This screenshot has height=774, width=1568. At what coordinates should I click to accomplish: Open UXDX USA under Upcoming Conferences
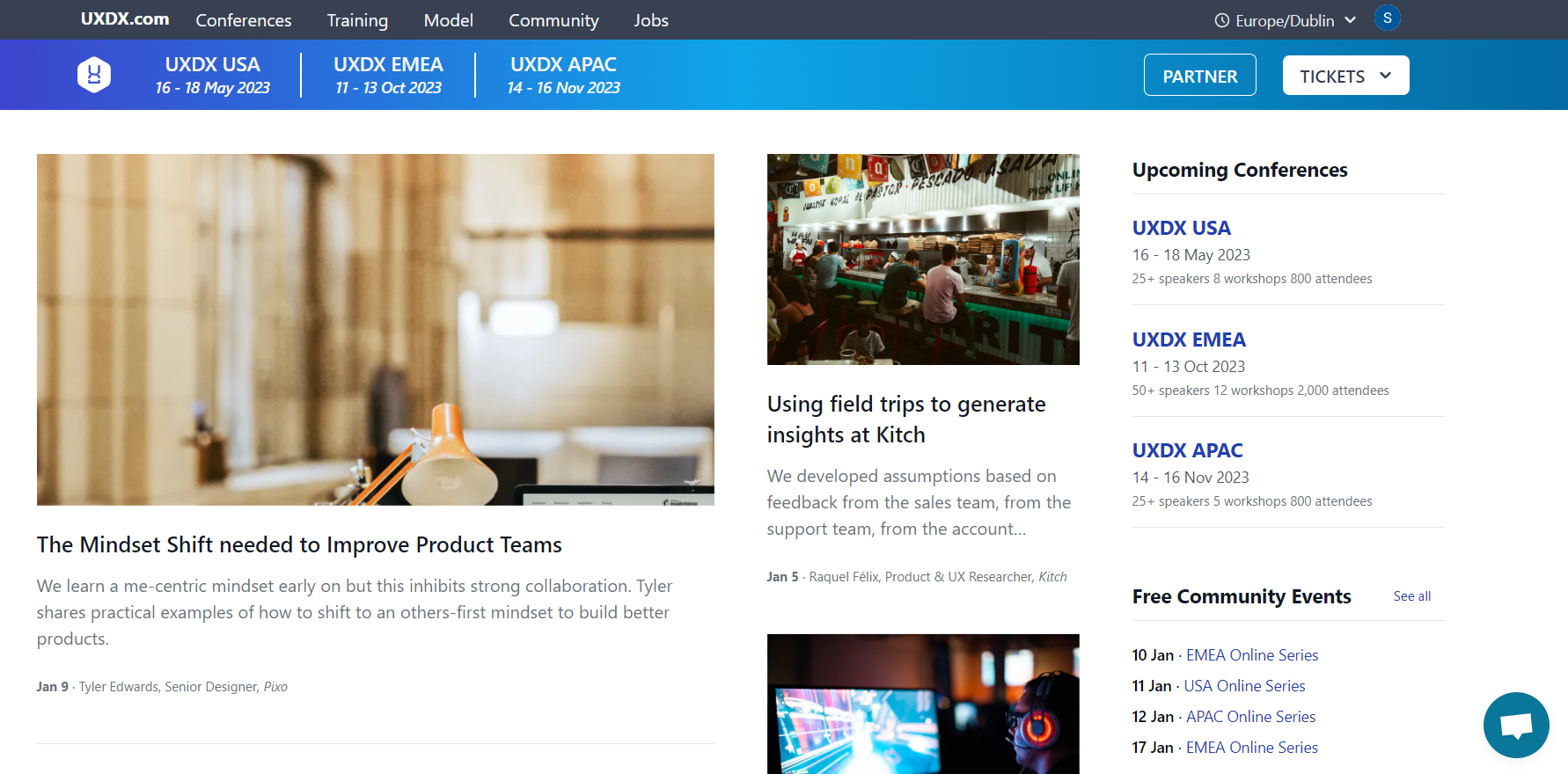[x=1181, y=229]
